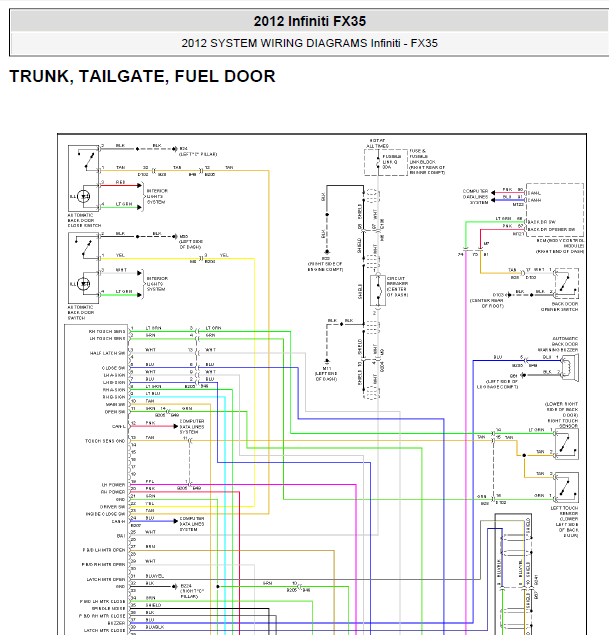Click the 'LH TOUCH SENS' pin 2 label
The image size is (609, 635).
pos(107,339)
